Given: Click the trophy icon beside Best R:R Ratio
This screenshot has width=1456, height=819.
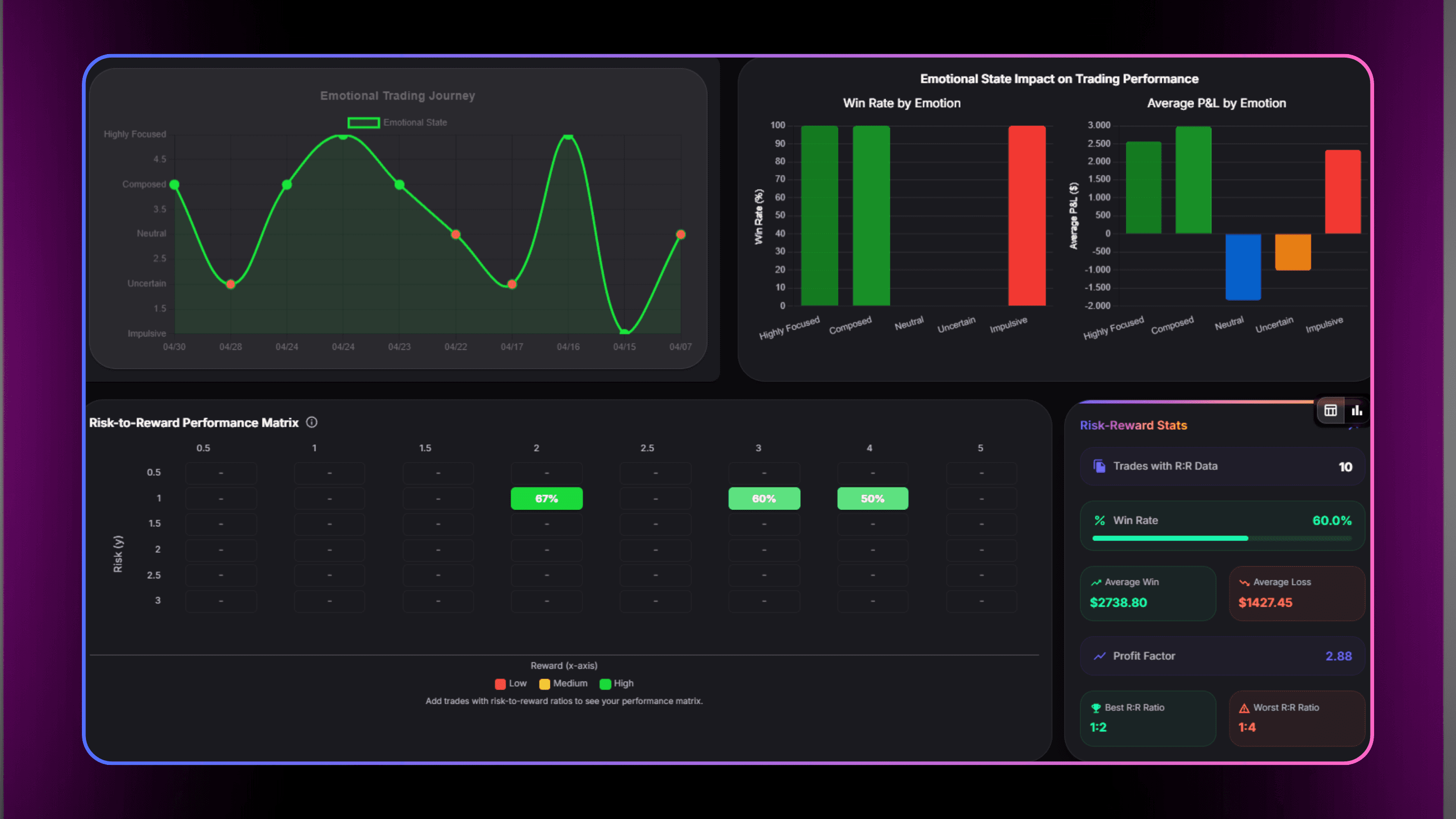Looking at the screenshot, I should click(1096, 708).
